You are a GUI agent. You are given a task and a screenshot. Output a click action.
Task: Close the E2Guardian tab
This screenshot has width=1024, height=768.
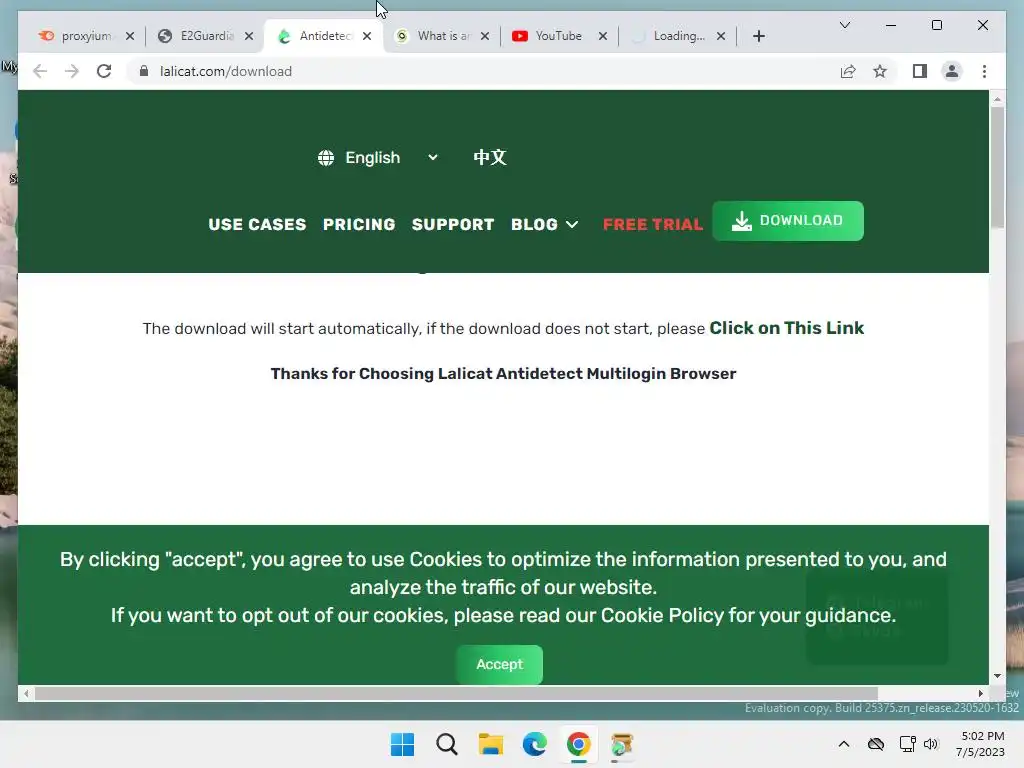tap(249, 37)
